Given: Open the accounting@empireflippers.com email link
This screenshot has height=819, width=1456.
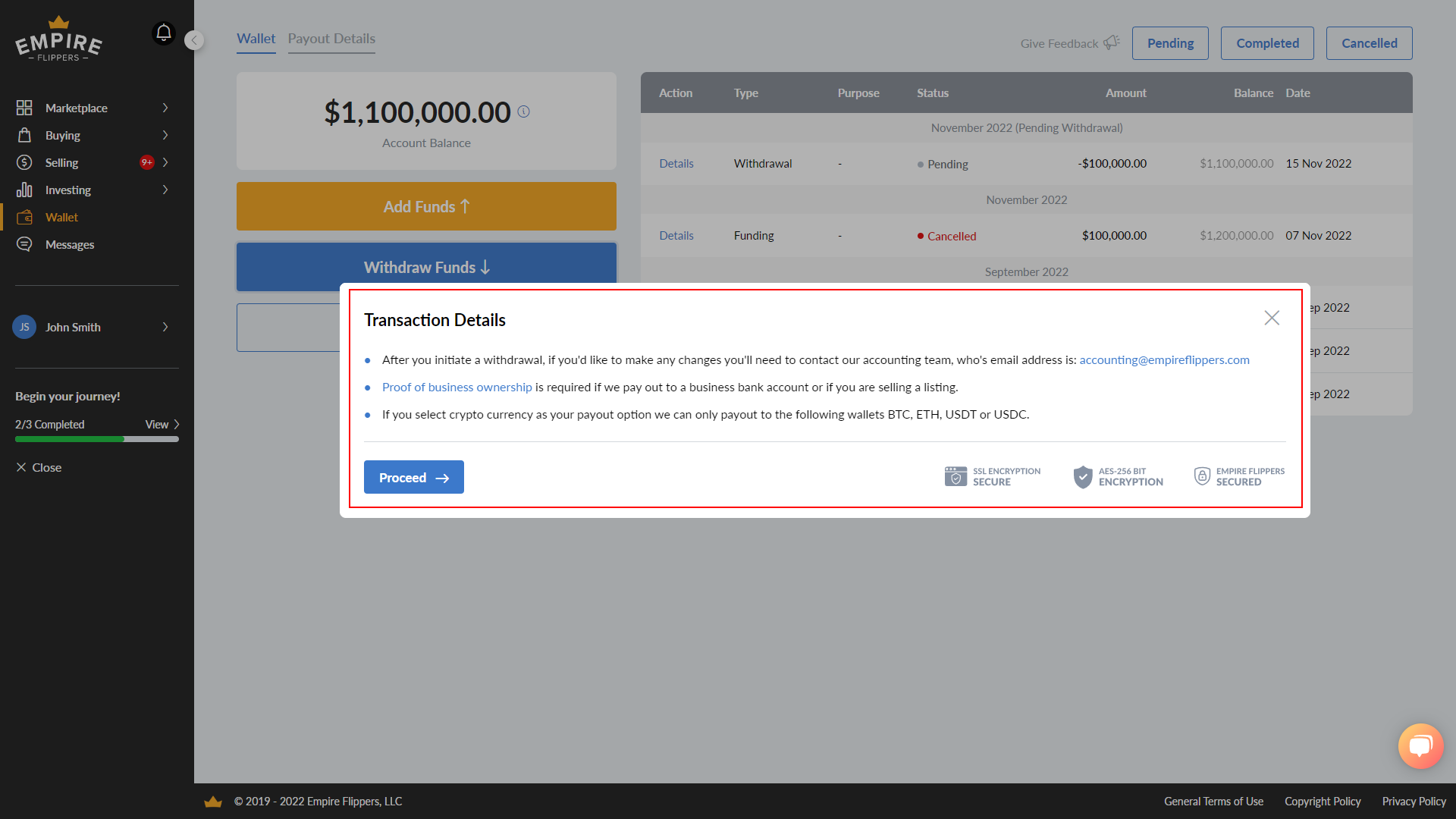Looking at the screenshot, I should (1164, 359).
